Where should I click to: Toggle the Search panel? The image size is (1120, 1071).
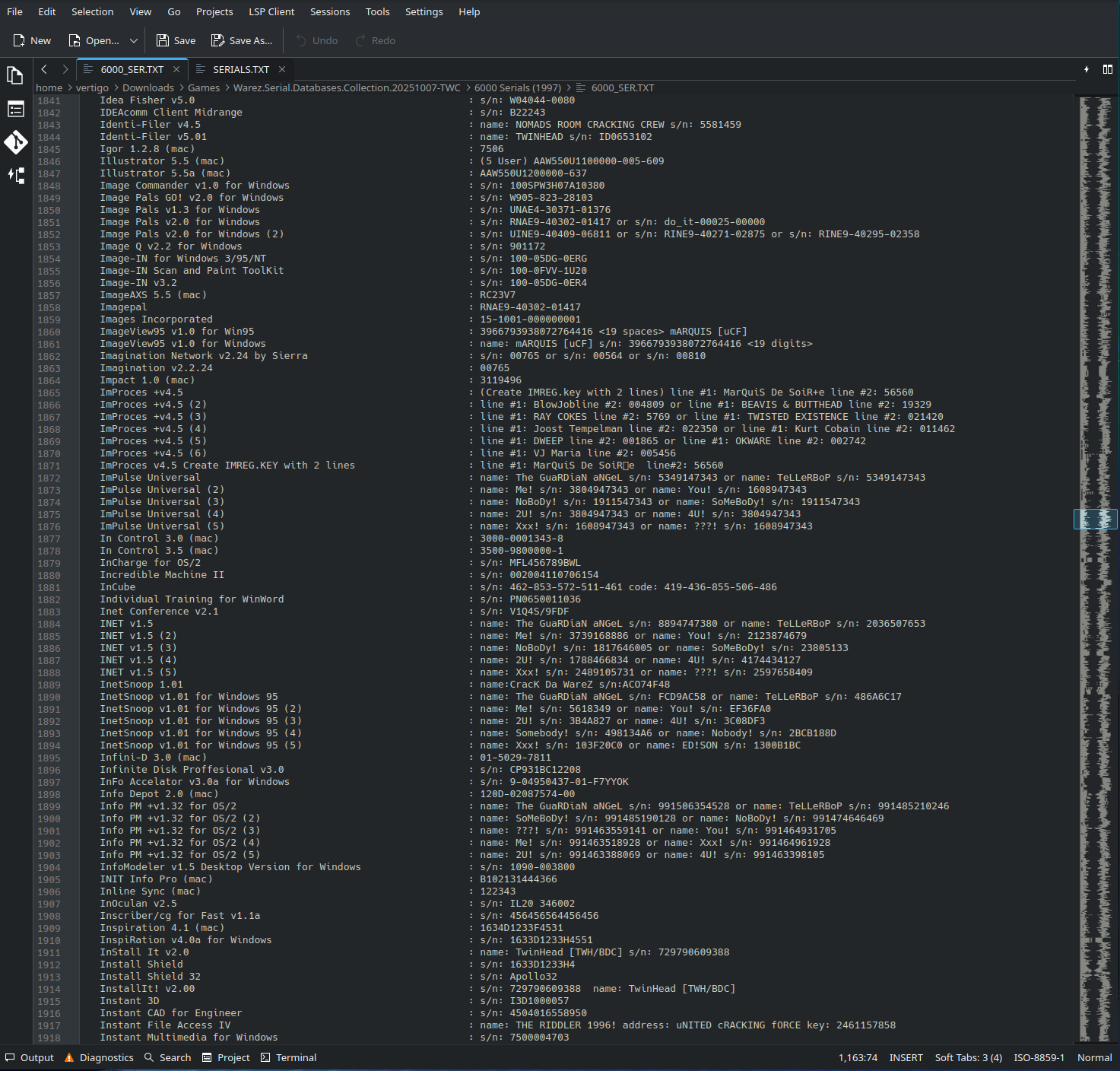click(x=168, y=1057)
